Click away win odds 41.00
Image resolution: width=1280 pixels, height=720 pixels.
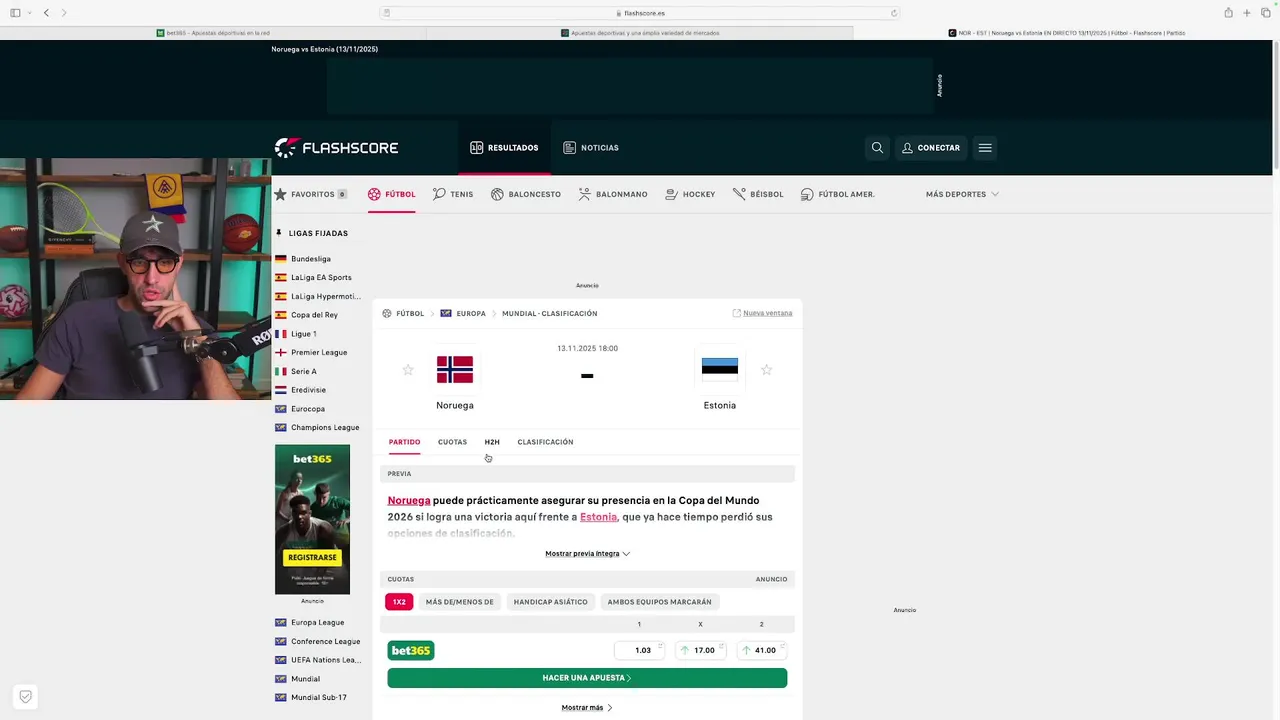[762, 650]
